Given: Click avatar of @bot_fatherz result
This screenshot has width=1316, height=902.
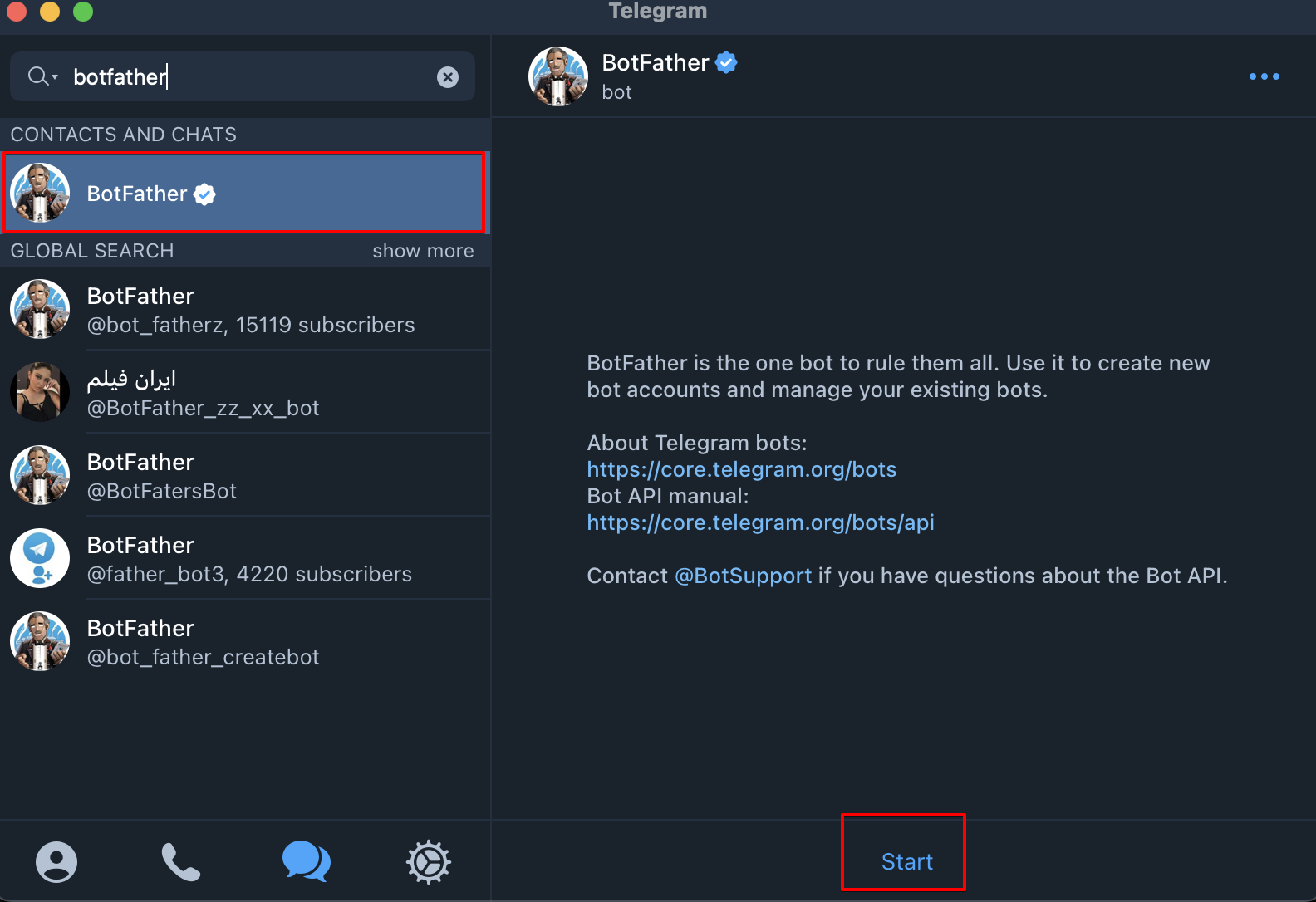Looking at the screenshot, I should [40, 309].
